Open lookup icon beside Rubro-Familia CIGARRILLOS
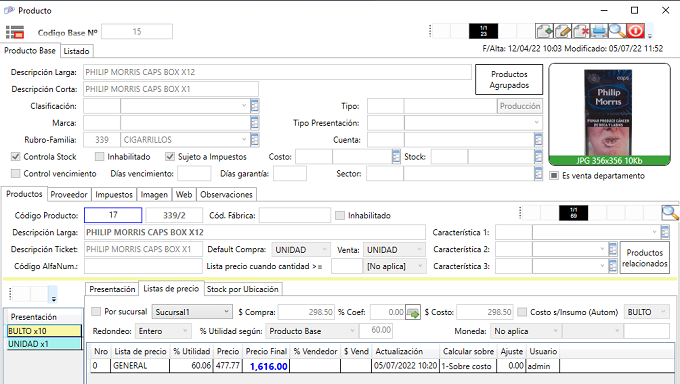Image resolution: width=680 pixels, height=384 pixels. coord(255,140)
